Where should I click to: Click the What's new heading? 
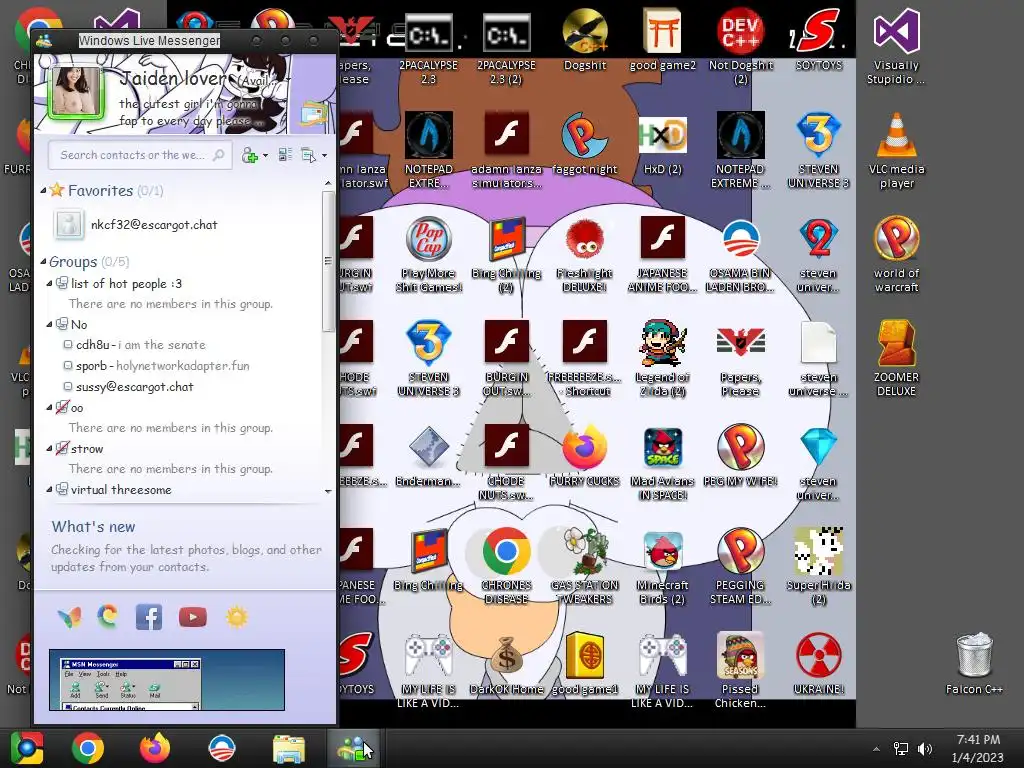(93, 527)
